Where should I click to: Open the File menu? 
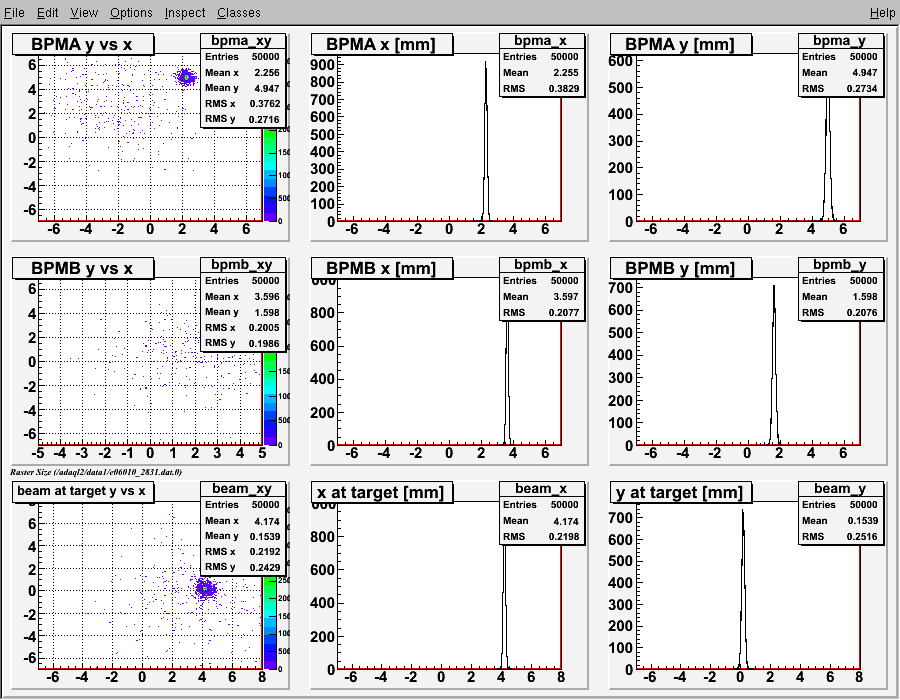(x=14, y=13)
